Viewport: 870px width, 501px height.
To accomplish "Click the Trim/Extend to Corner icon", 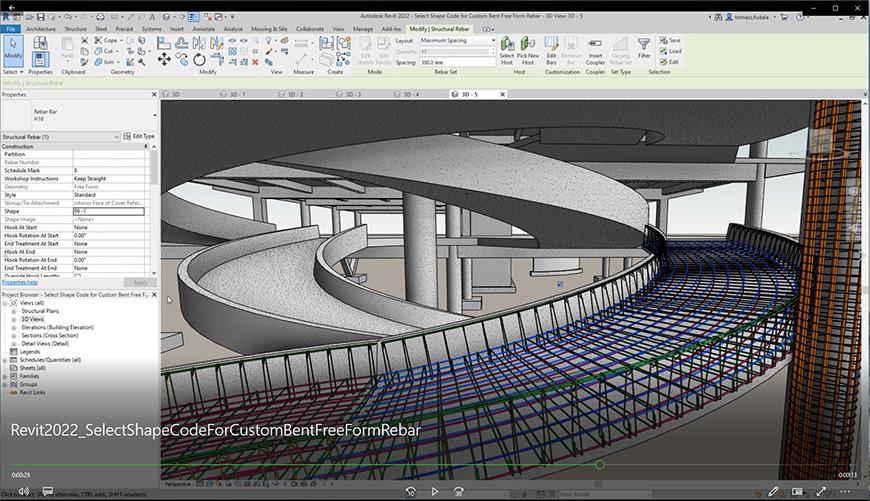I will pos(217,59).
